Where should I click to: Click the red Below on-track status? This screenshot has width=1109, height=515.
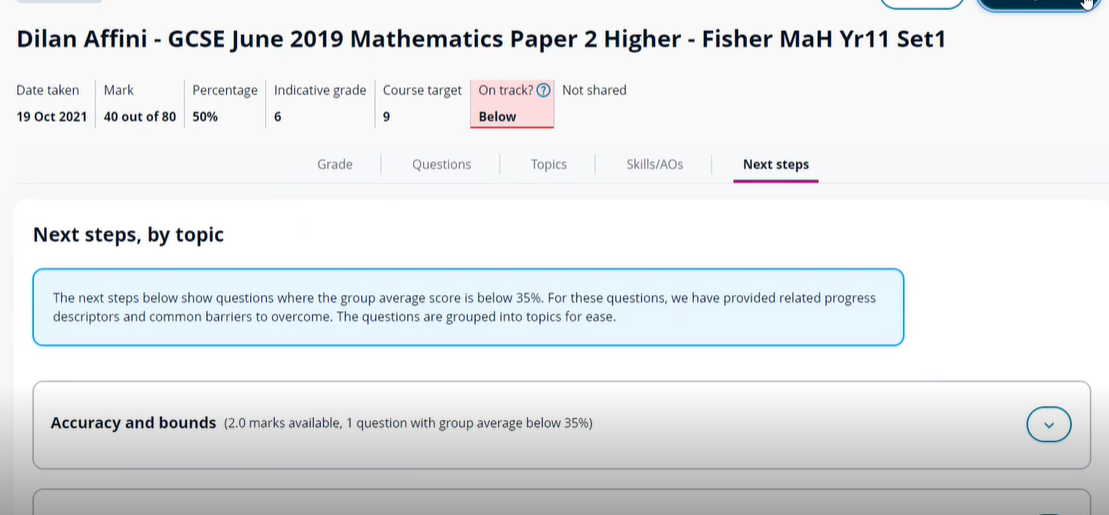click(x=498, y=116)
